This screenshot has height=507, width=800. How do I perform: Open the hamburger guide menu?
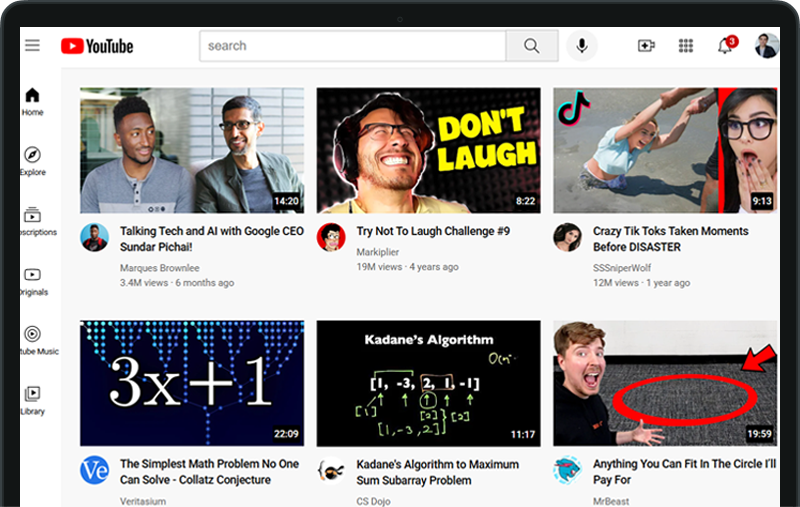[x=32, y=46]
